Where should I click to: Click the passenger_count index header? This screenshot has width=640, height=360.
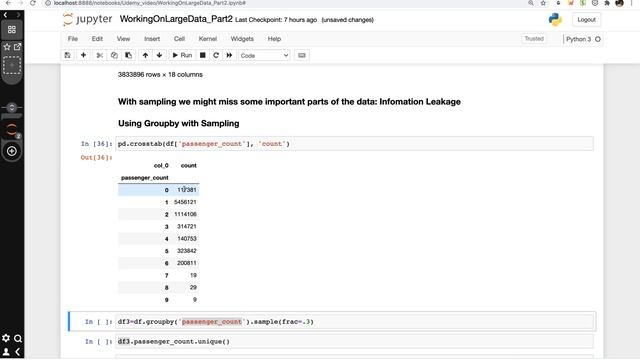[x=144, y=178]
